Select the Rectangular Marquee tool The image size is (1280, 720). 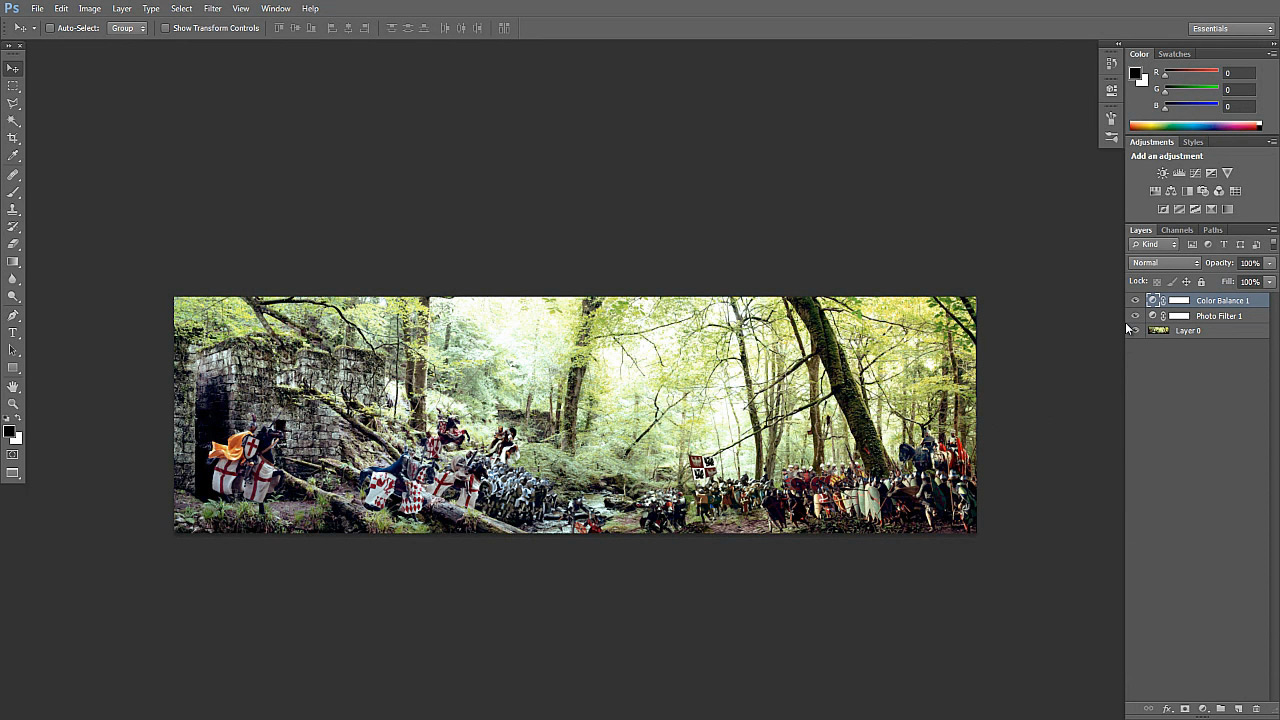point(13,86)
